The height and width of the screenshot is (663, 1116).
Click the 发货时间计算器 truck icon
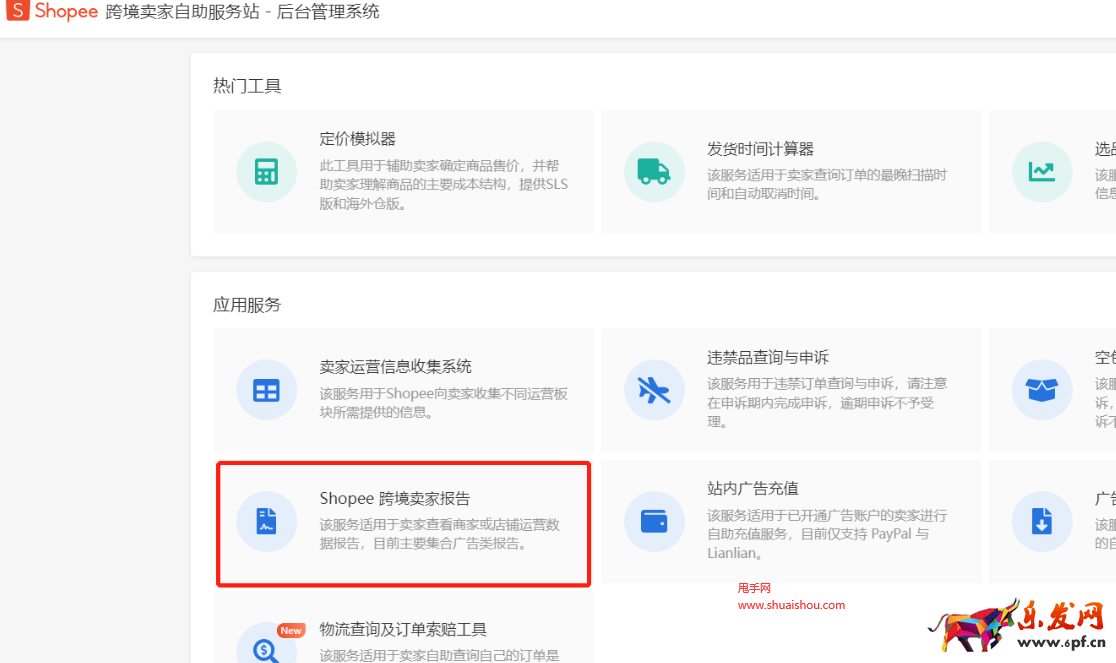click(x=654, y=172)
